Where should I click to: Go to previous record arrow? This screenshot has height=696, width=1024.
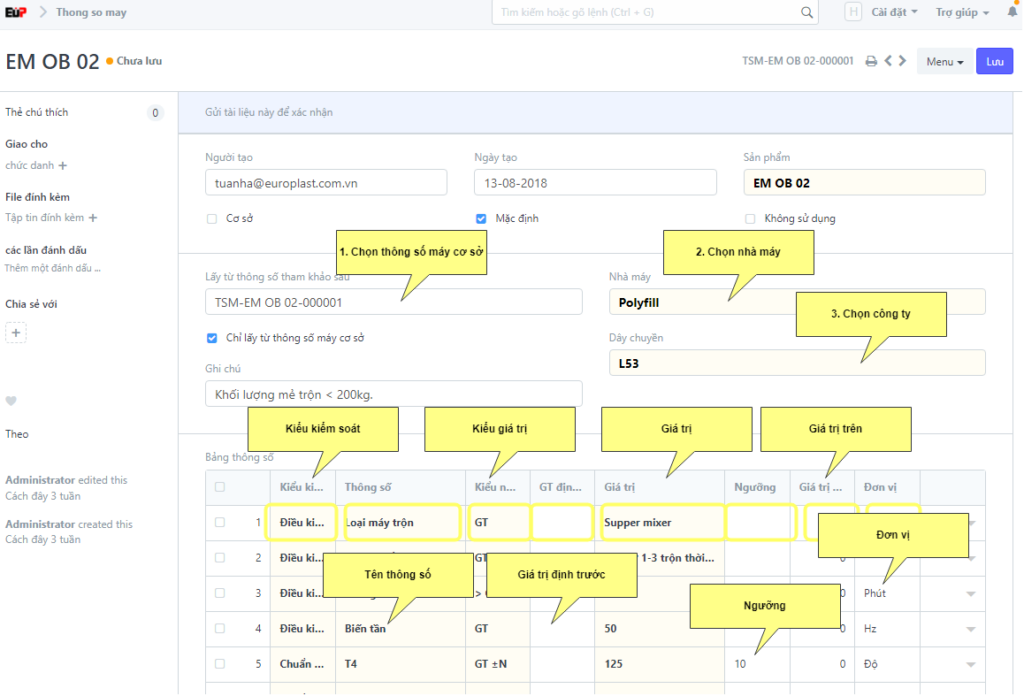888,61
